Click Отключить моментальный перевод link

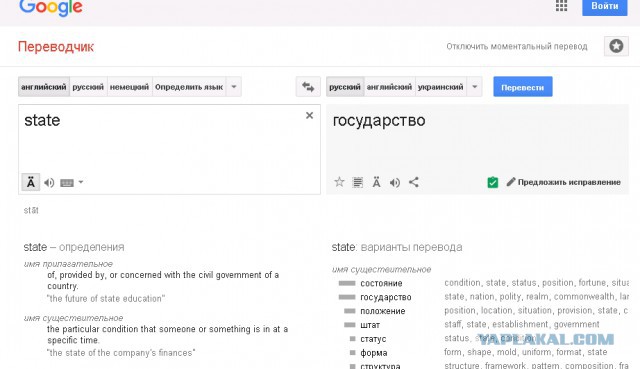(517, 47)
